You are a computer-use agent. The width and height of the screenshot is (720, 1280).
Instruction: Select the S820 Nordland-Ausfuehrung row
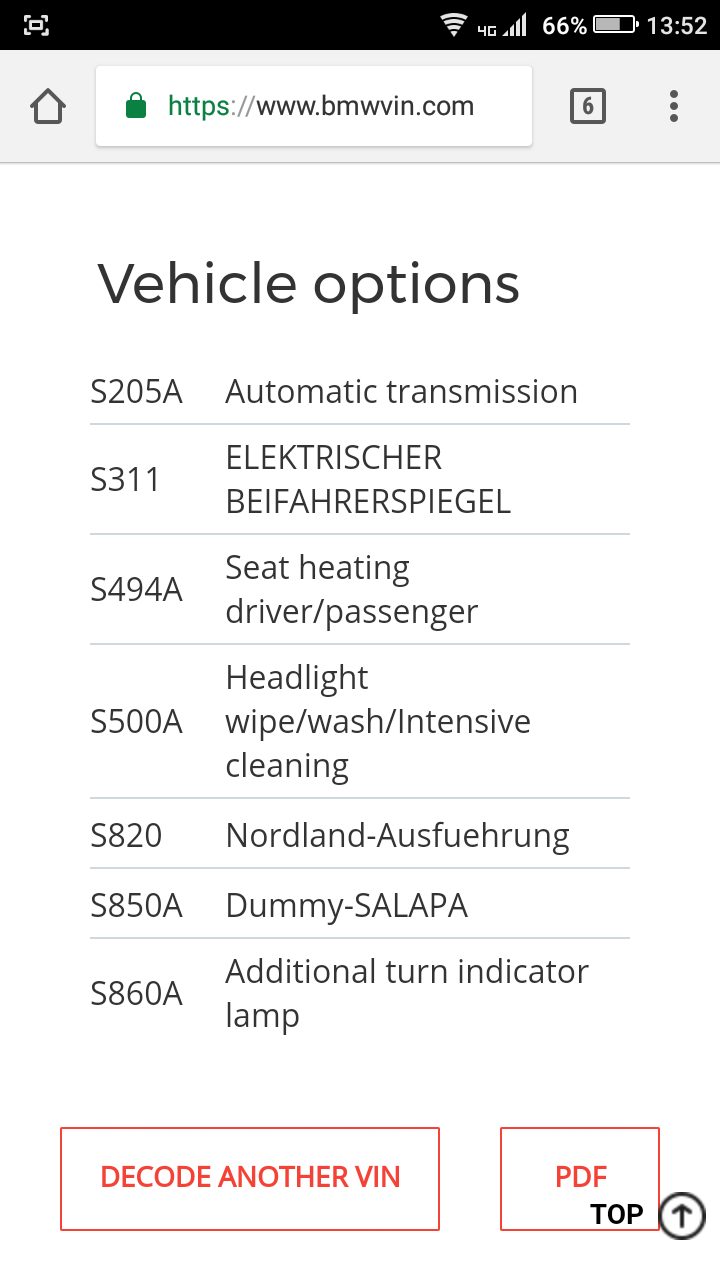click(x=359, y=835)
